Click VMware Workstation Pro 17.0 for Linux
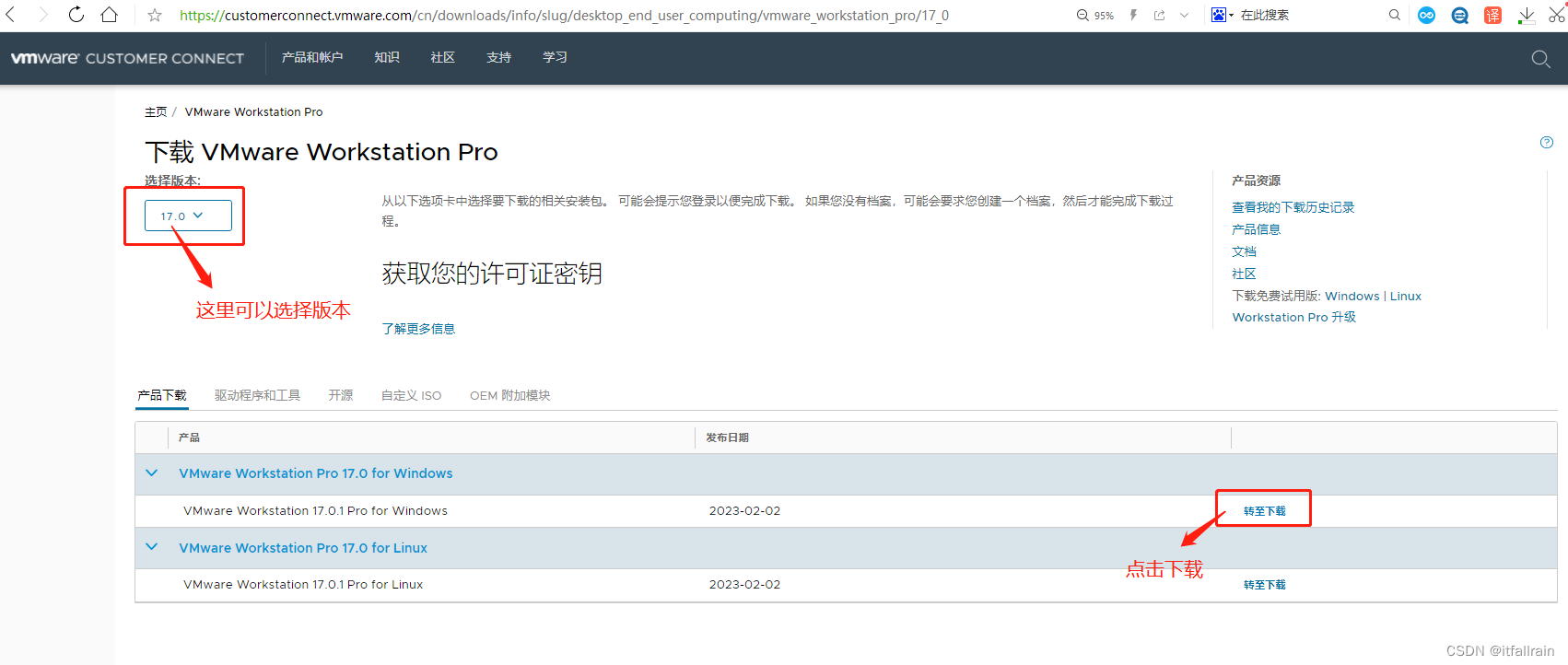This screenshot has height=665, width=1568. [x=303, y=548]
